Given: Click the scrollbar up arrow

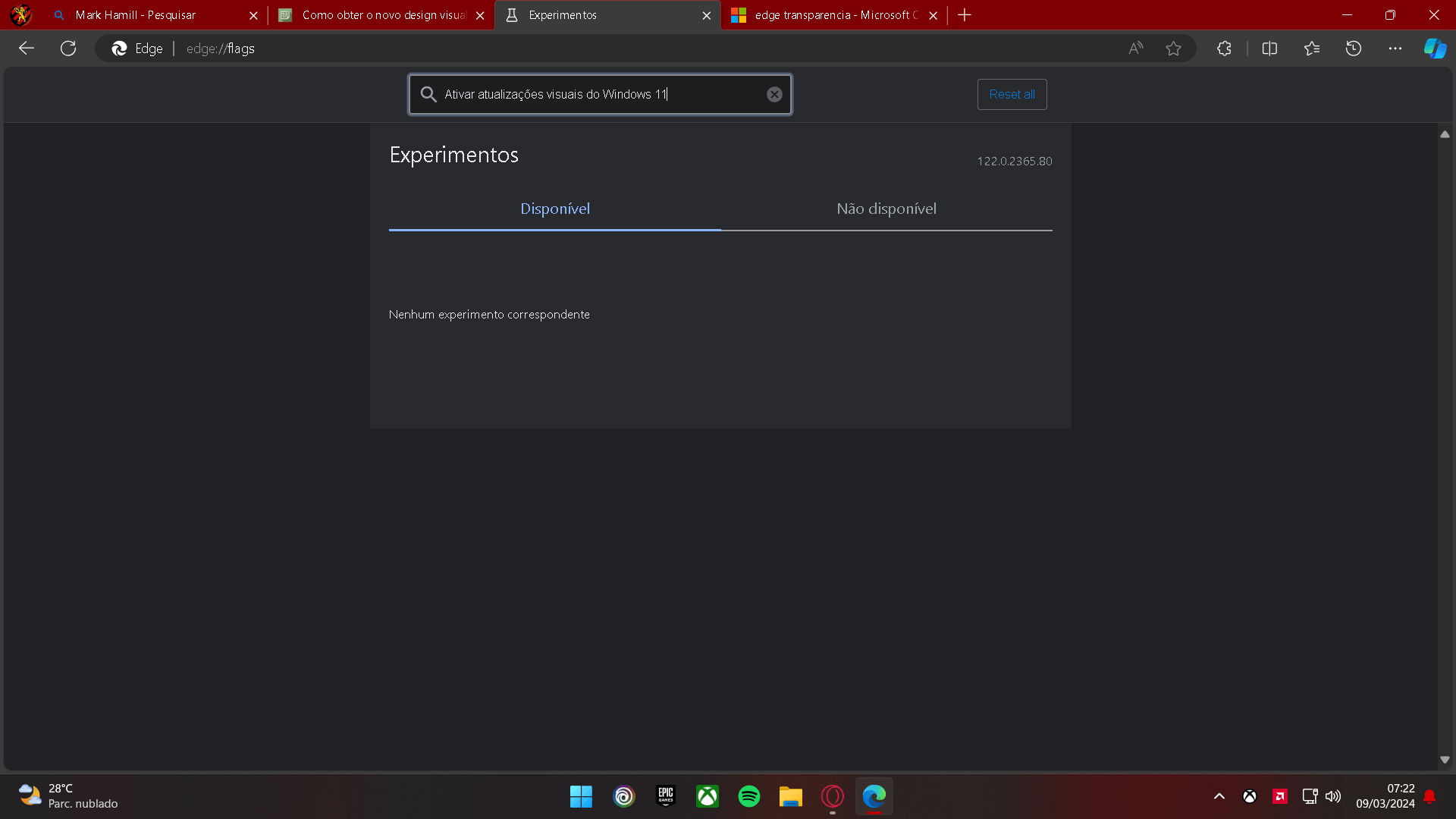Looking at the screenshot, I should (x=1445, y=134).
